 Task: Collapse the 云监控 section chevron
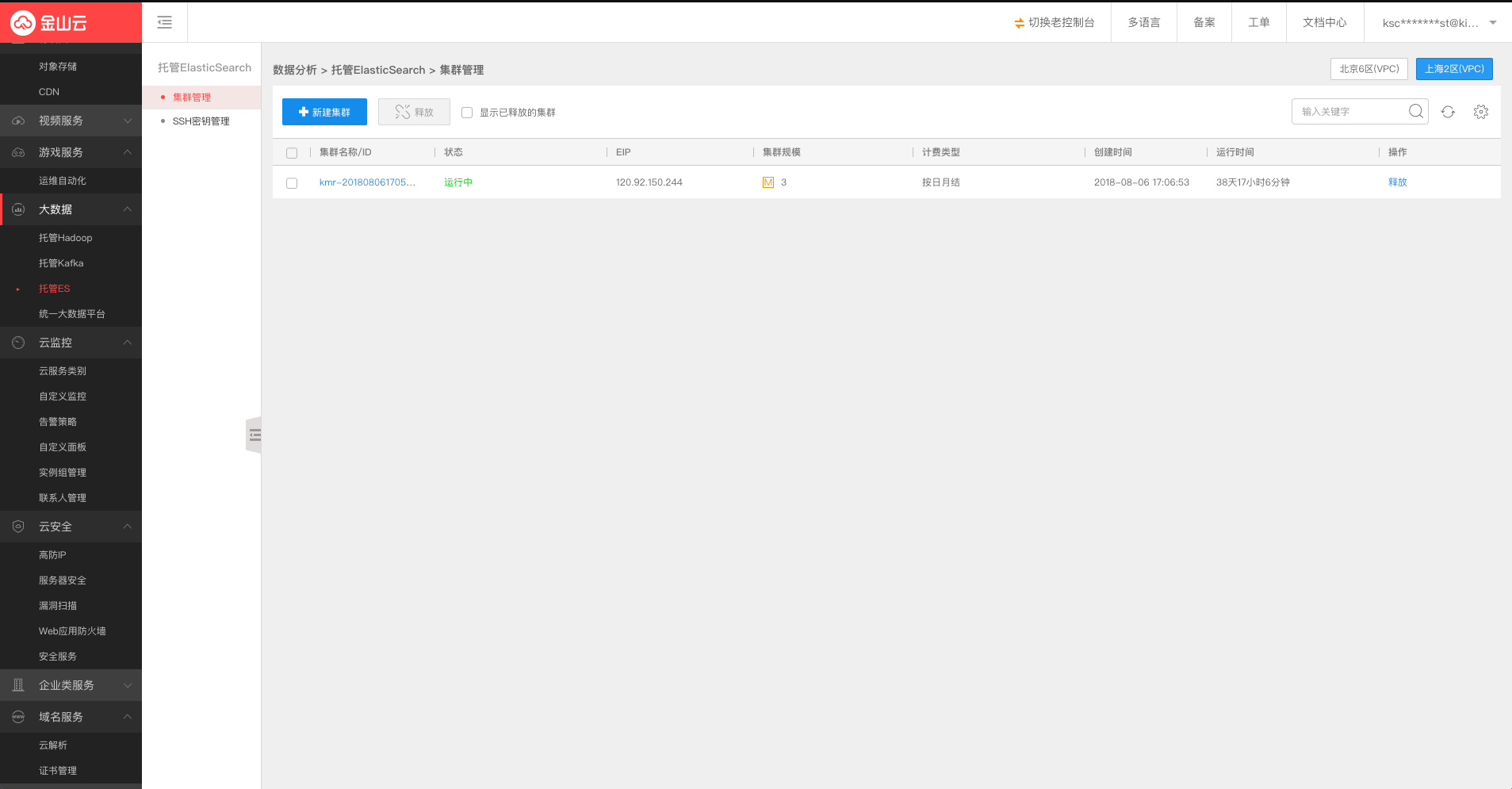tap(128, 343)
